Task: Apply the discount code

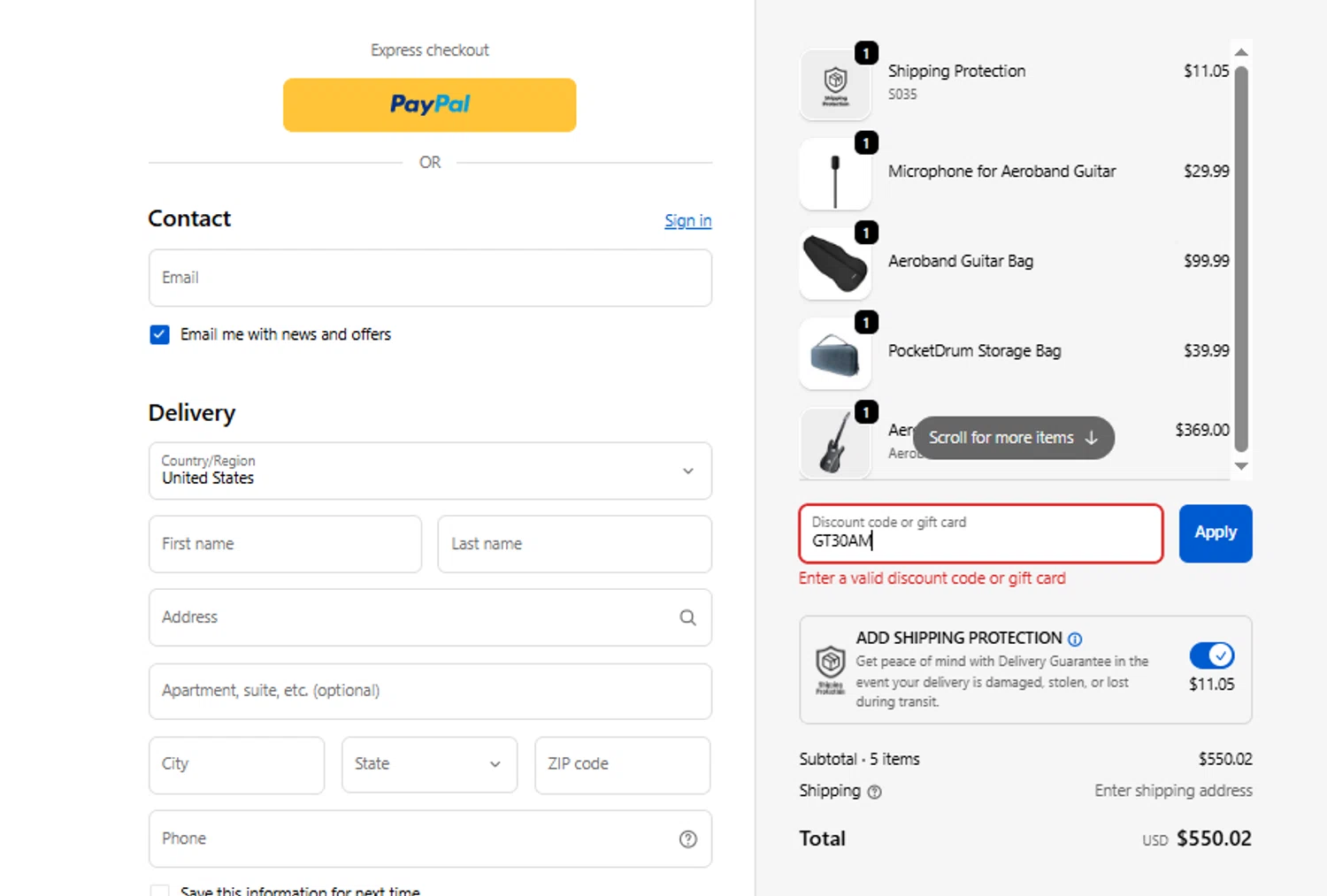Action: [x=1215, y=532]
